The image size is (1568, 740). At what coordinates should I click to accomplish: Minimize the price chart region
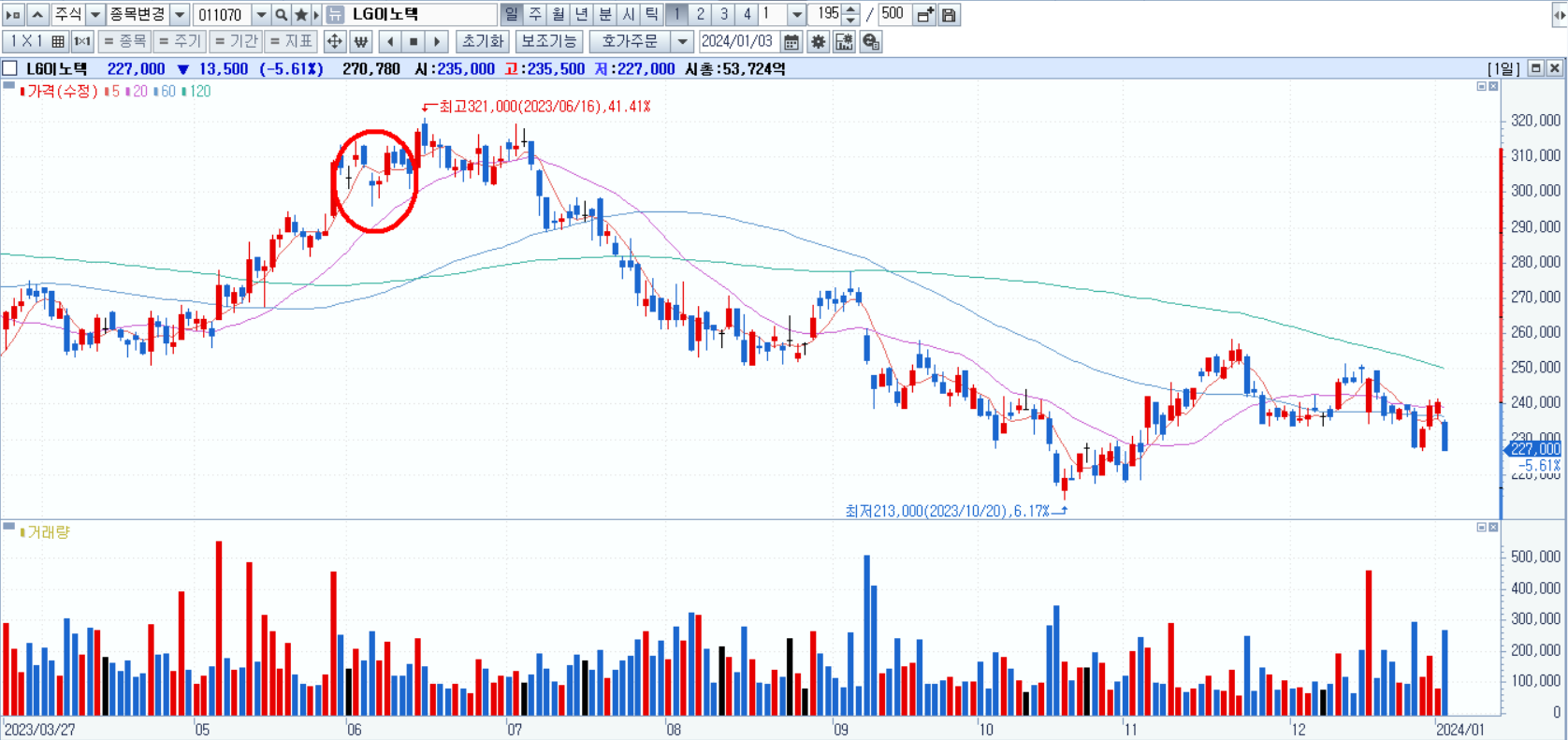click(x=1481, y=86)
